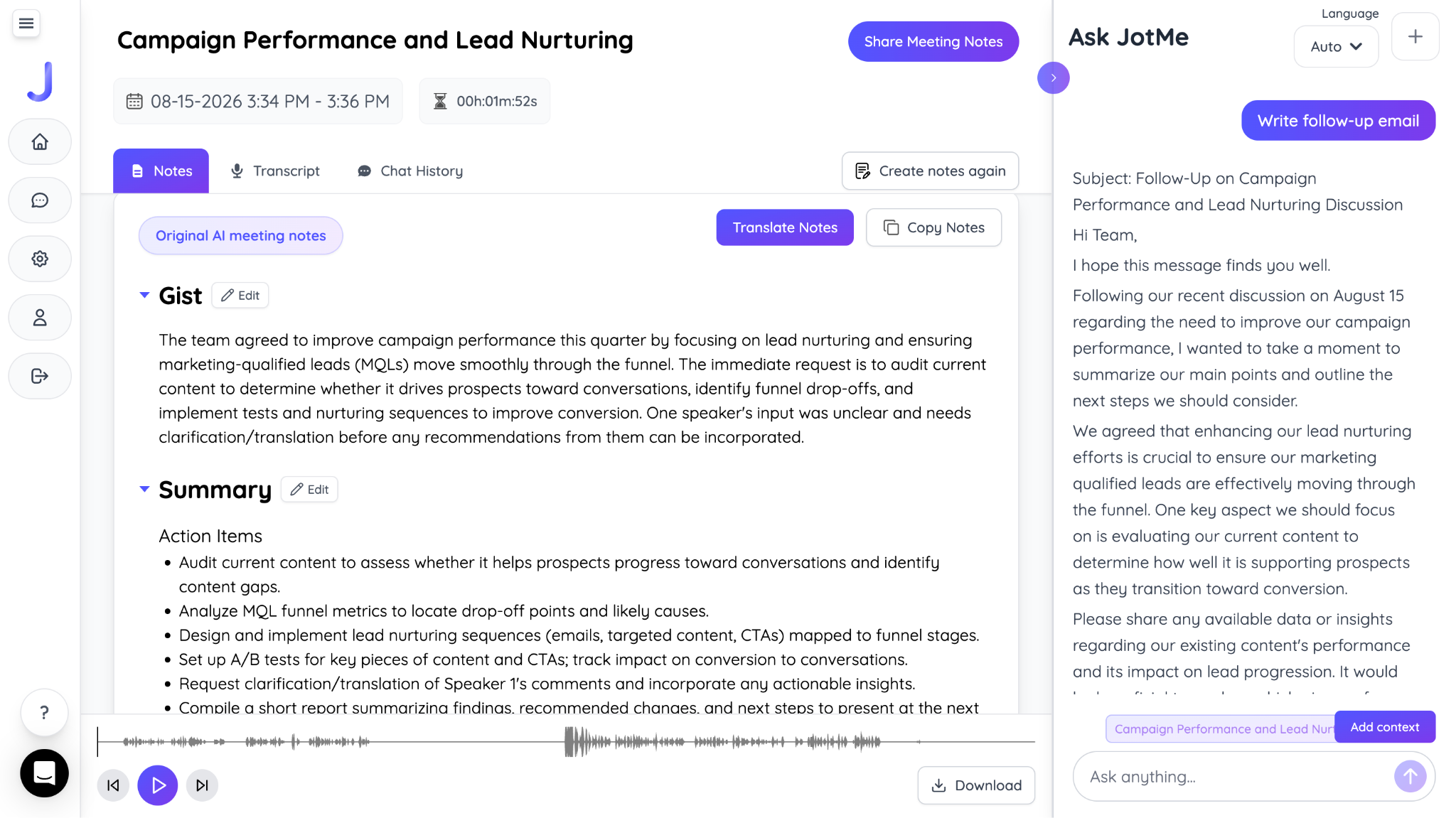Copy Notes to clipboard
Image resolution: width=1456 pixels, height=818 pixels.
point(933,228)
